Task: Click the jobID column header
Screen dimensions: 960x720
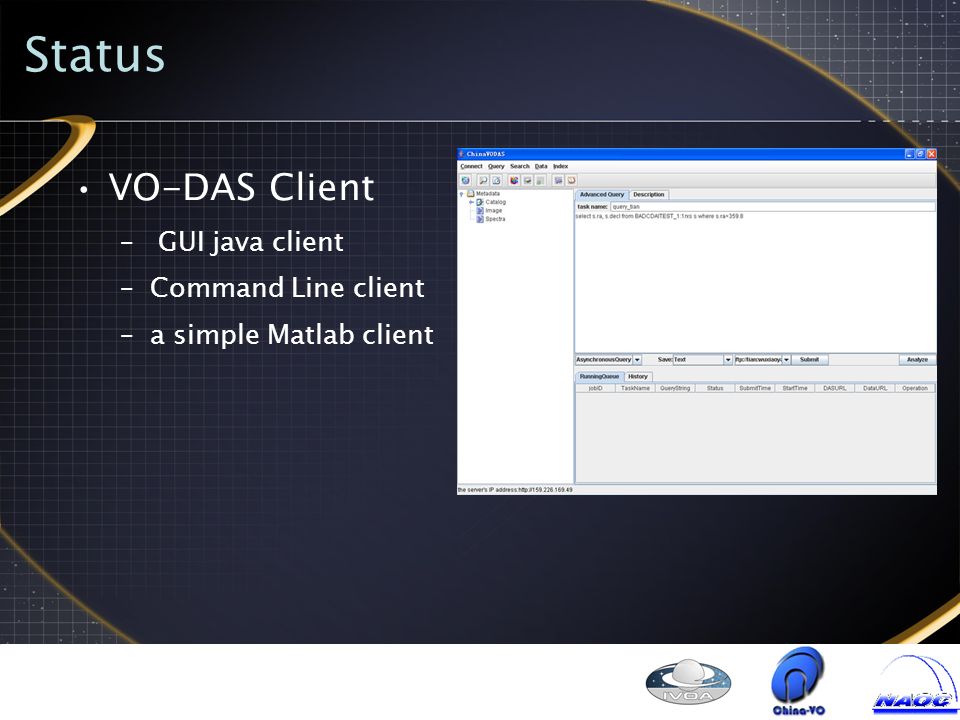Action: point(596,388)
